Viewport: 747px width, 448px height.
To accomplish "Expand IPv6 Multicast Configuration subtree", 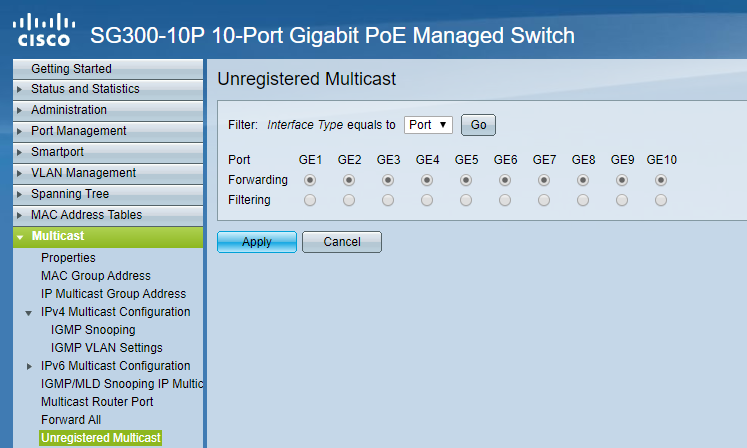I will pyautogui.click(x=29, y=366).
